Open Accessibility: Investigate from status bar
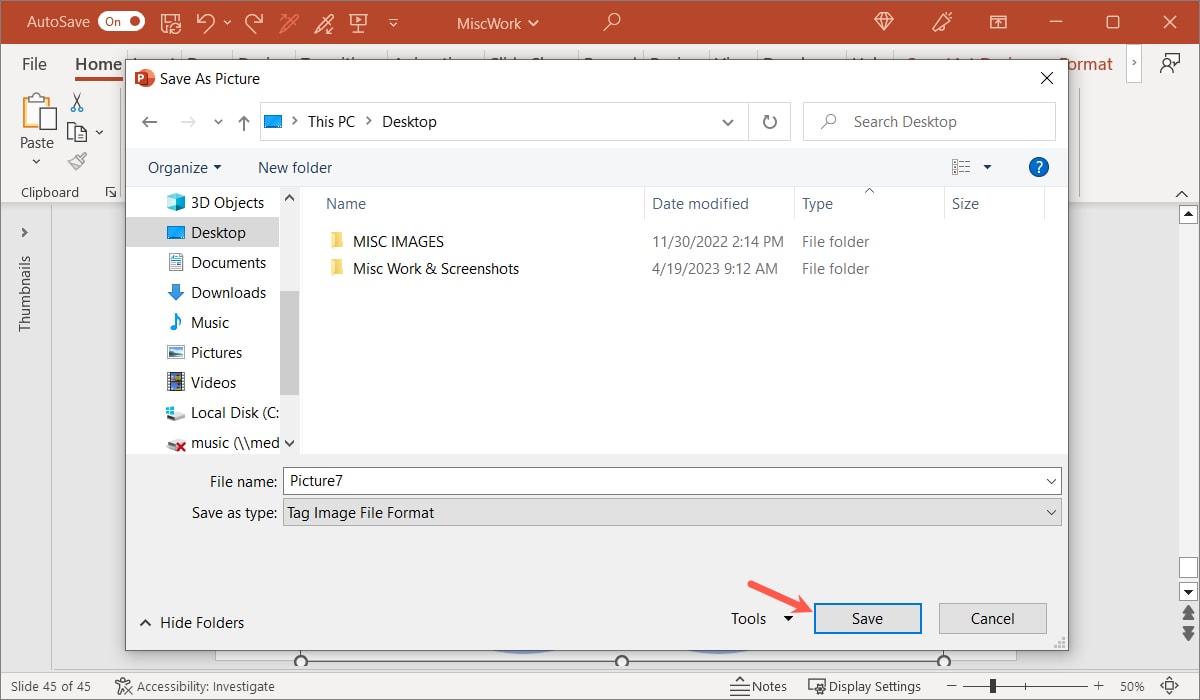Image resolution: width=1200 pixels, height=700 pixels. click(x=196, y=686)
